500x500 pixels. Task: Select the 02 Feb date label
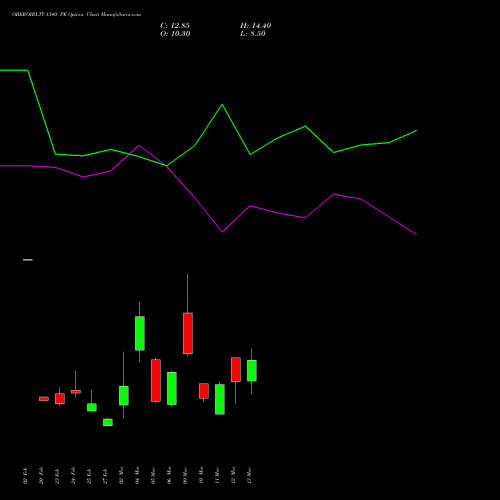(25, 476)
